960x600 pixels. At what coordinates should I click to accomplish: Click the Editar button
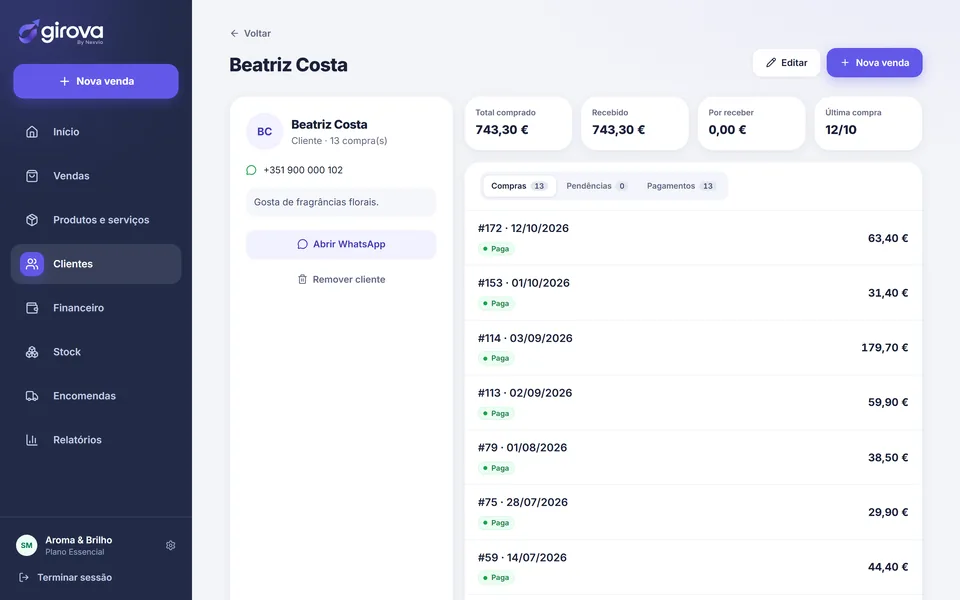[x=786, y=62]
